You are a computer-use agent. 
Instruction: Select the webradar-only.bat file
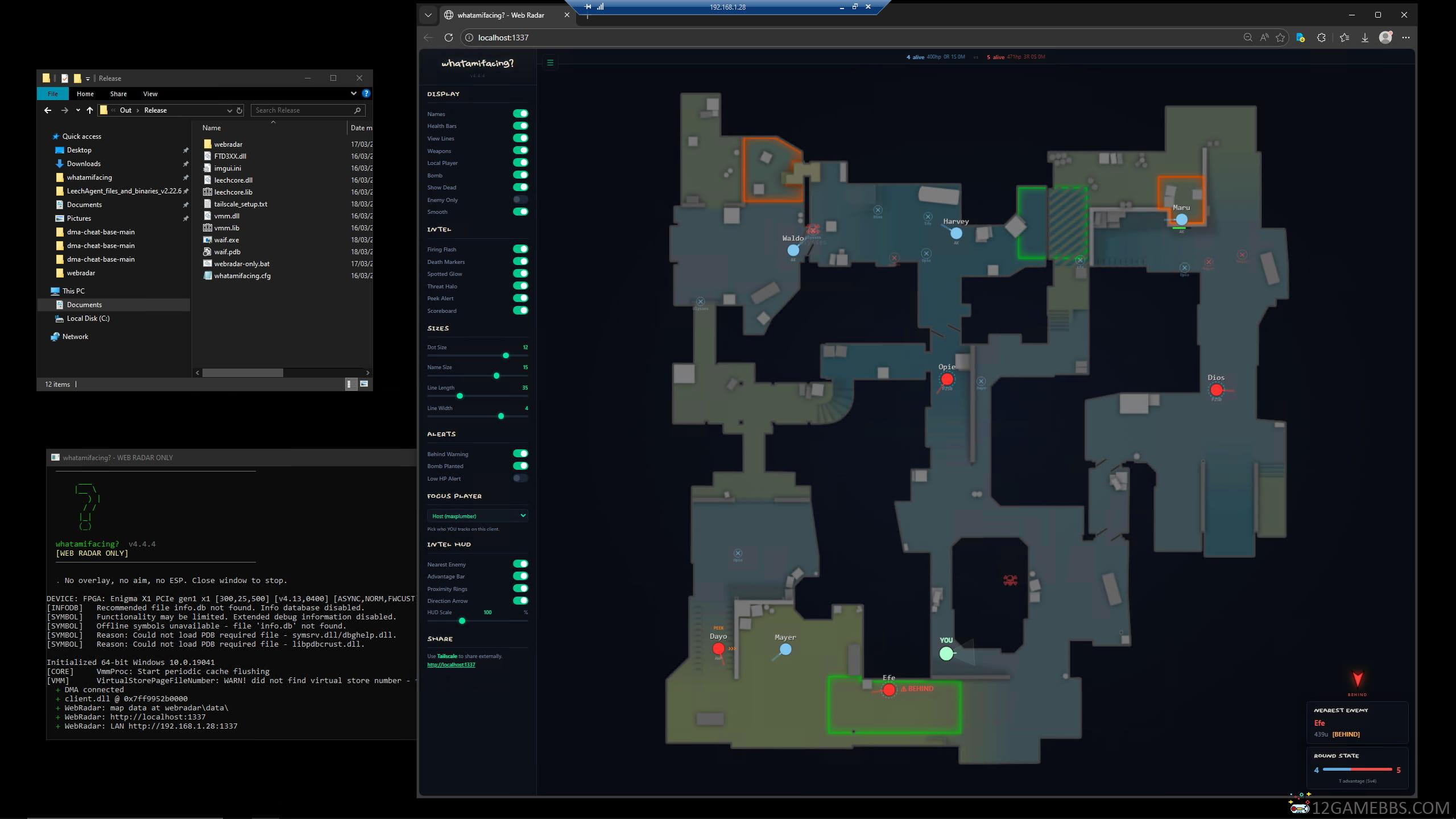(242, 264)
